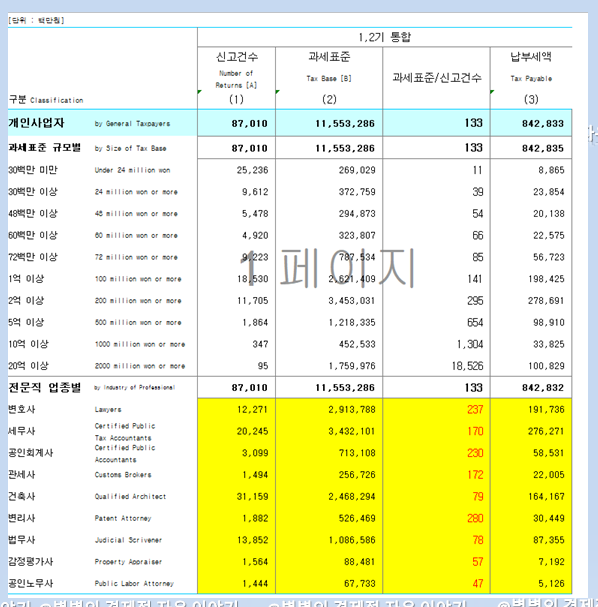
Task: Select tax payable 8,865 cell
Action: pos(551,170)
